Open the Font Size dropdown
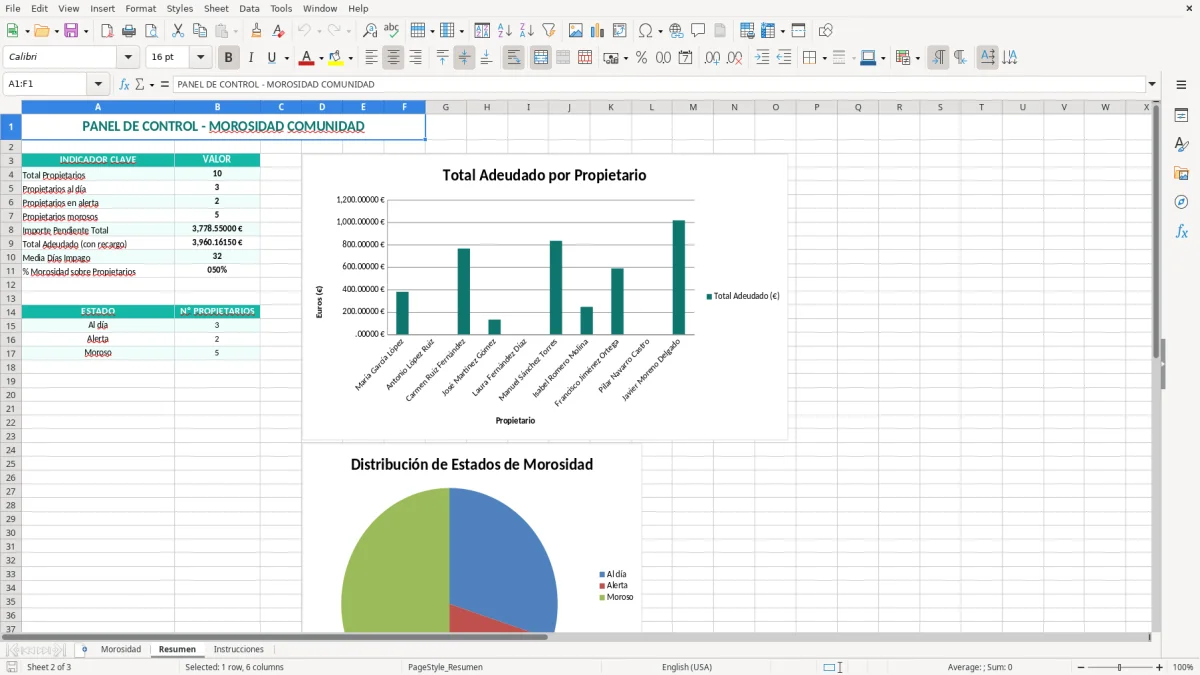Viewport: 1200px width, 675px height. coord(200,58)
